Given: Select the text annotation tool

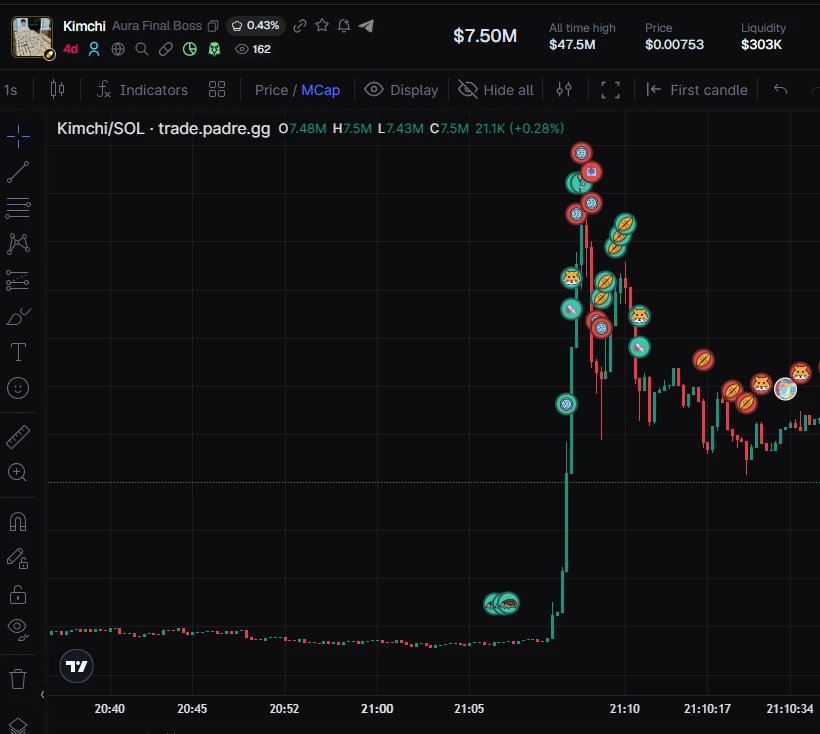Looking at the screenshot, I should coord(18,352).
